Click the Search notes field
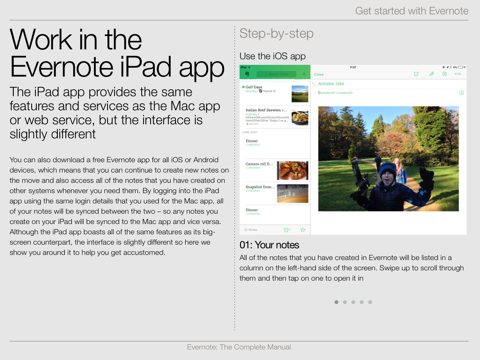480x360 pixels. 276,74
